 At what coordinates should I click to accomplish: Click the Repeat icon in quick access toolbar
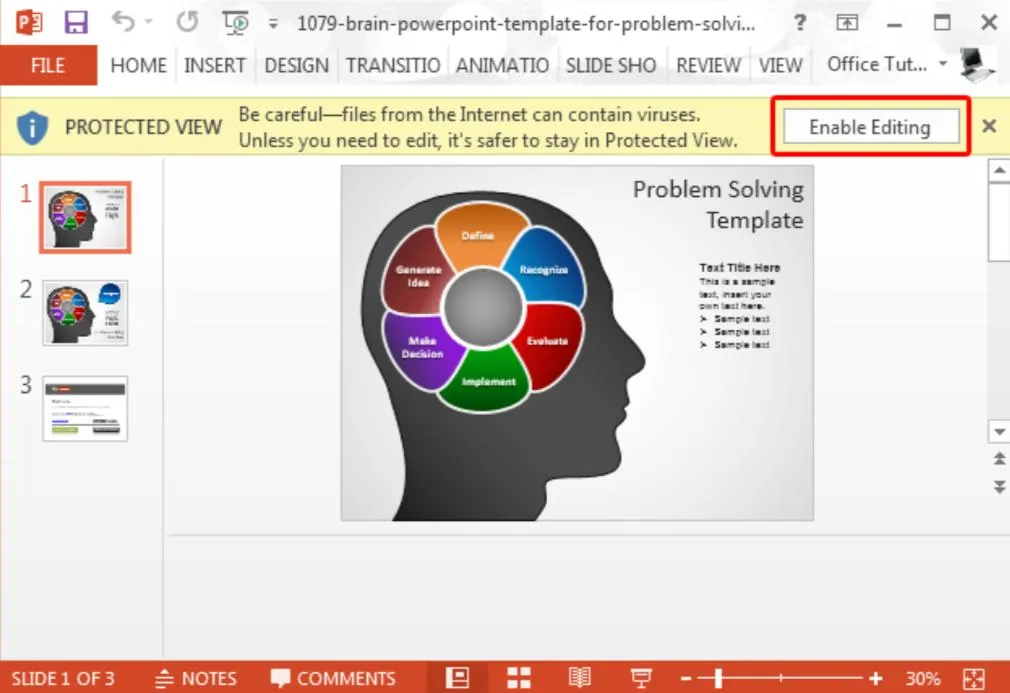point(187,22)
